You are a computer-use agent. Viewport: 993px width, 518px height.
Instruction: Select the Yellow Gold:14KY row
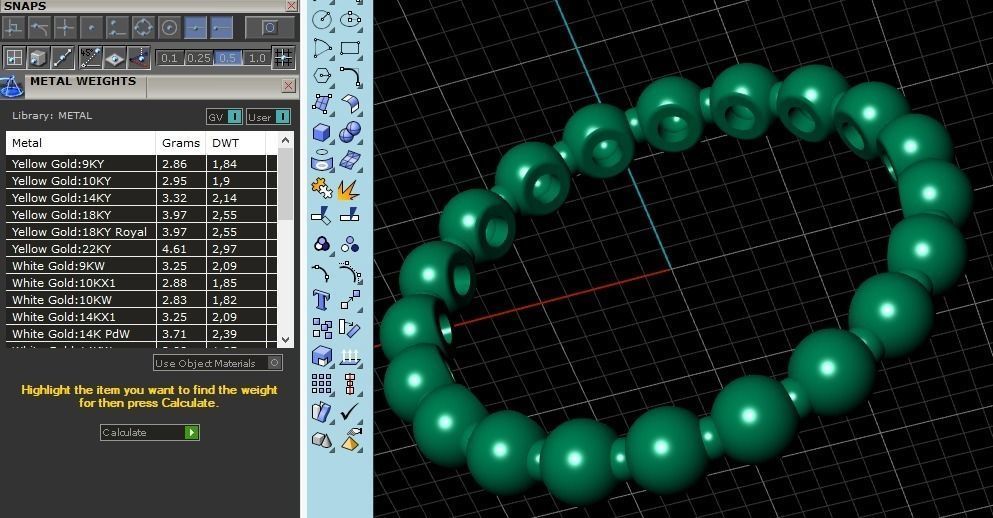tap(141, 198)
